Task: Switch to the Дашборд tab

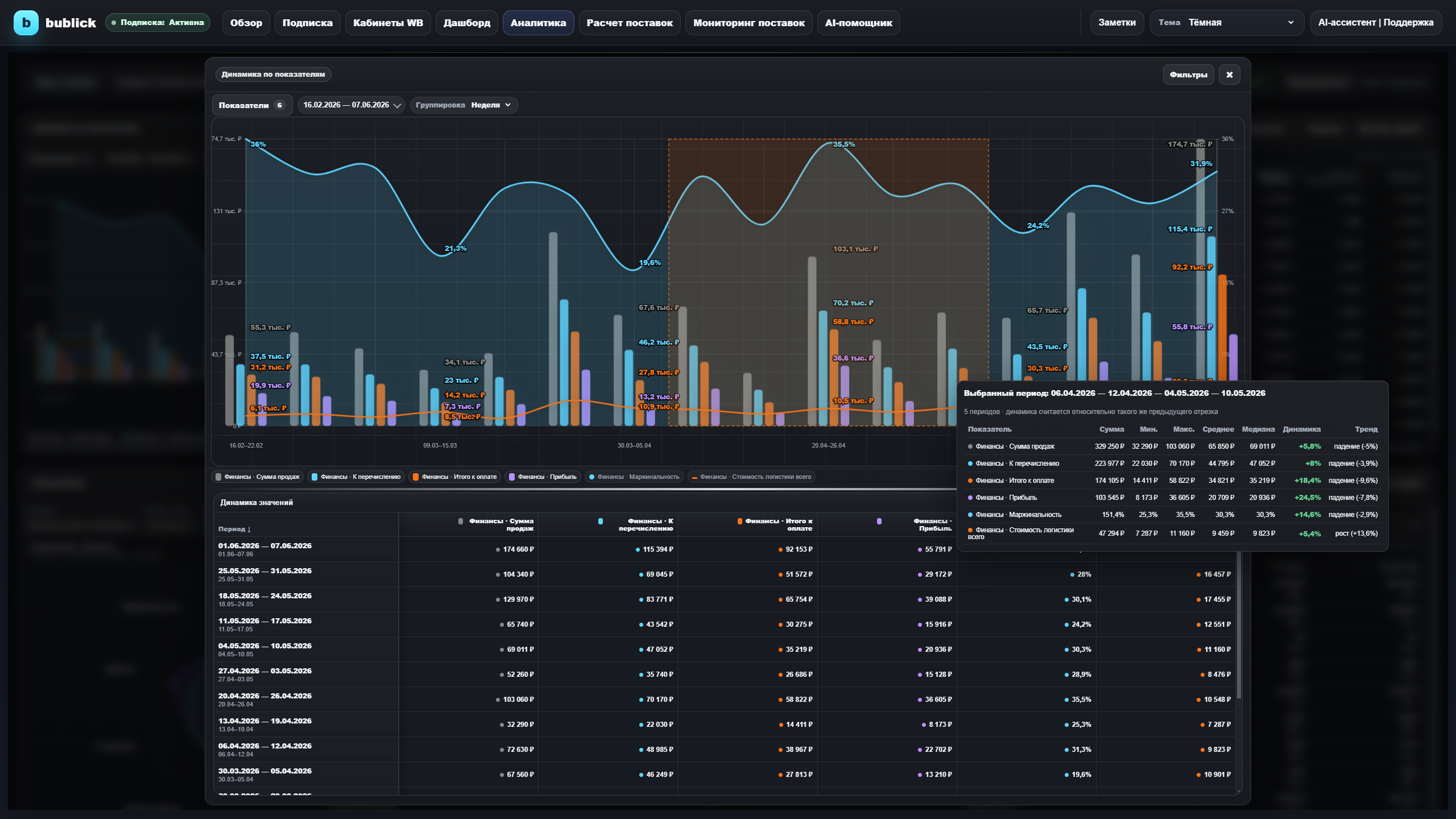Action: (x=466, y=23)
